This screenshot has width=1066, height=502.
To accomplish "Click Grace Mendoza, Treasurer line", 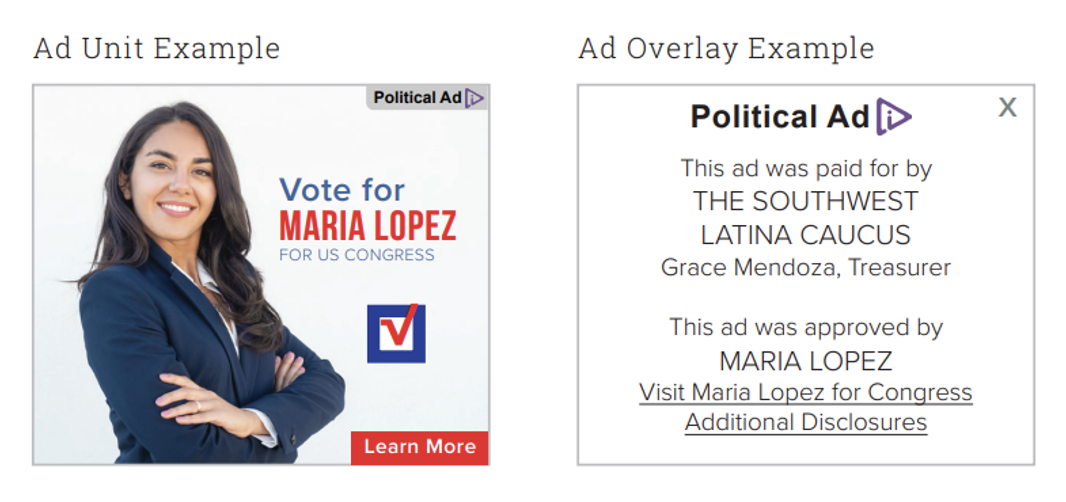I will (806, 267).
